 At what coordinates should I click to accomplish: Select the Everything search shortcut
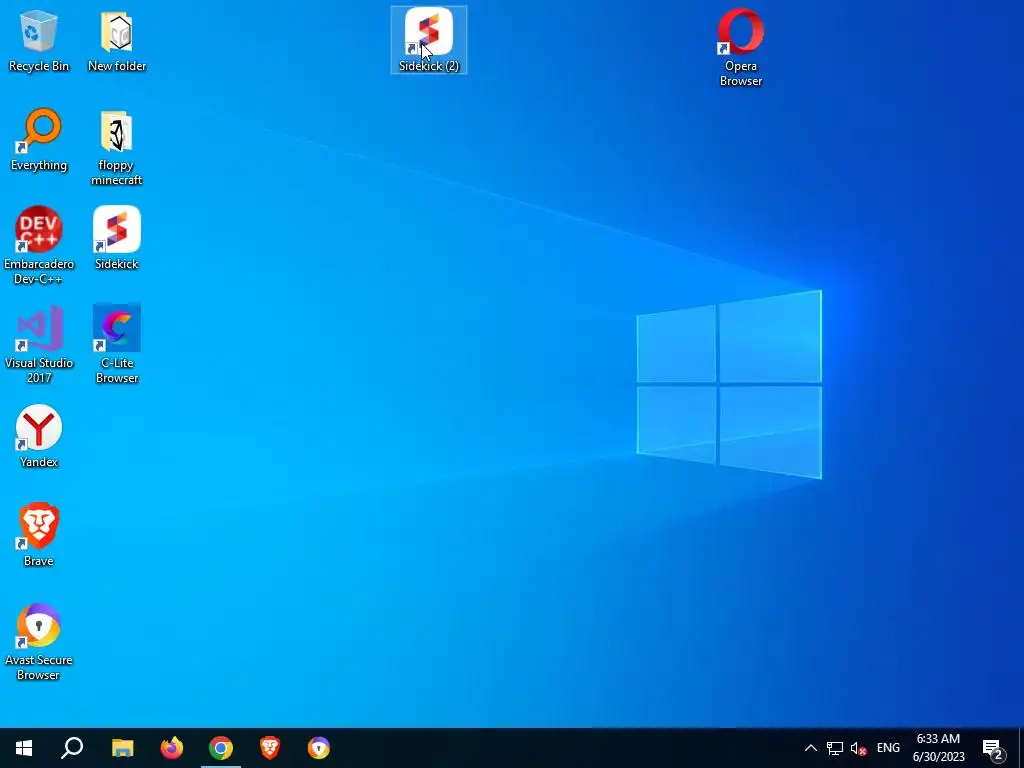tap(39, 140)
